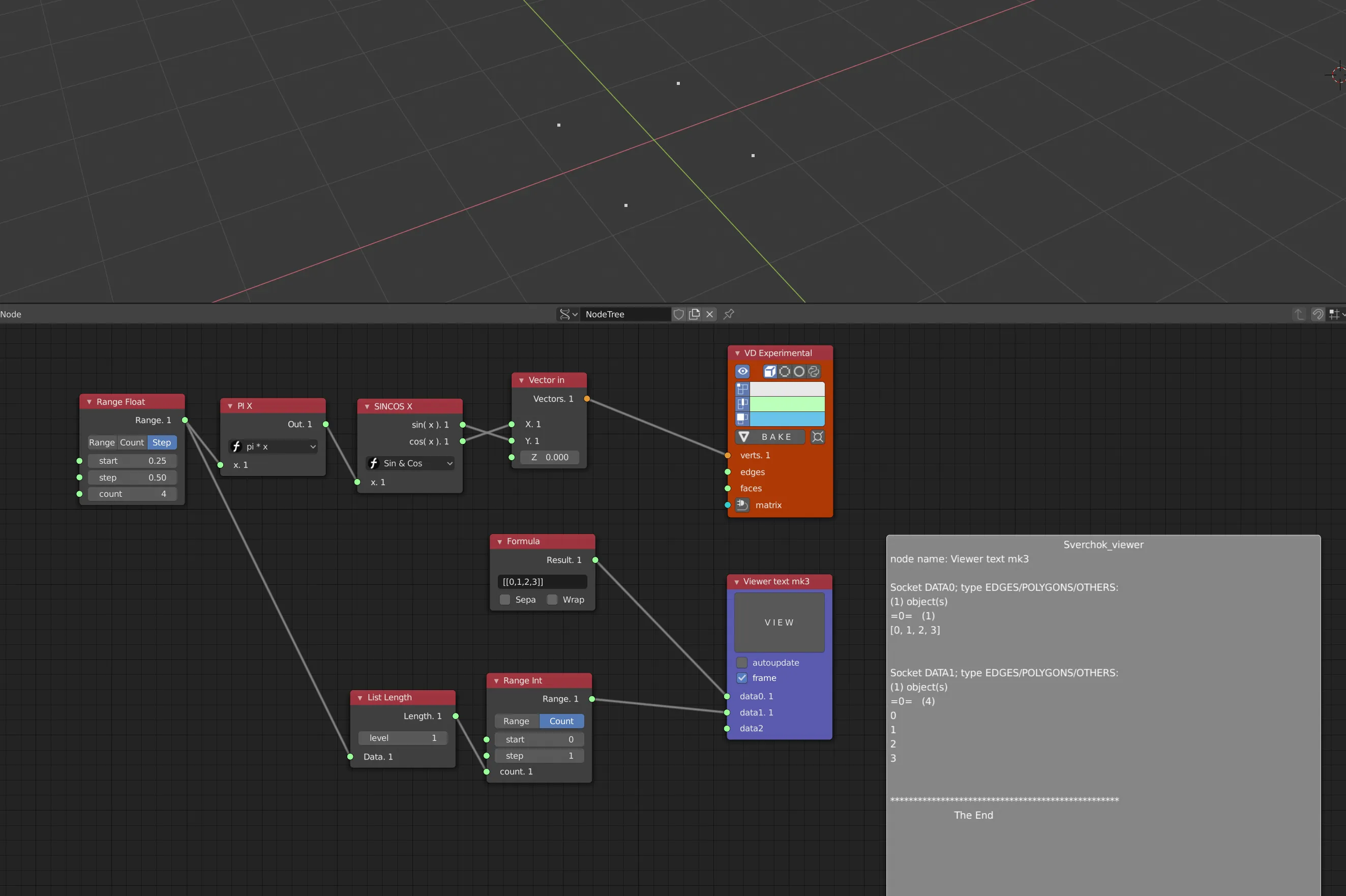Image resolution: width=1346 pixels, height=896 pixels.
Task: Pin the node tree with pin icon
Action: (728, 314)
